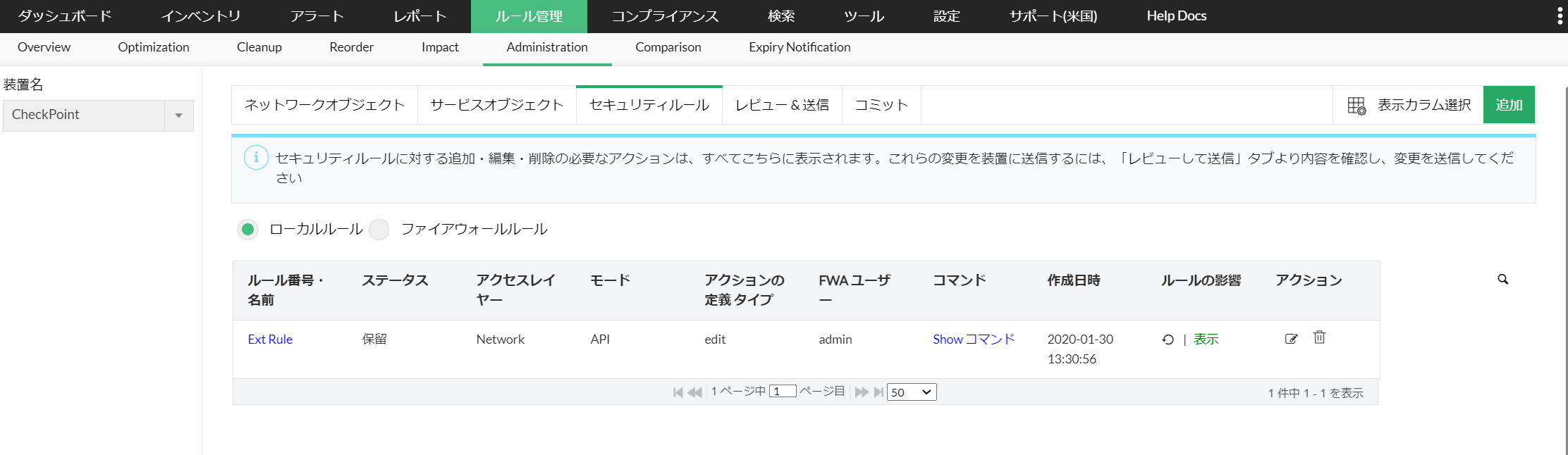Click the アクセスレイヤー column header
This screenshot has height=455, width=1568.
pyautogui.click(x=515, y=290)
